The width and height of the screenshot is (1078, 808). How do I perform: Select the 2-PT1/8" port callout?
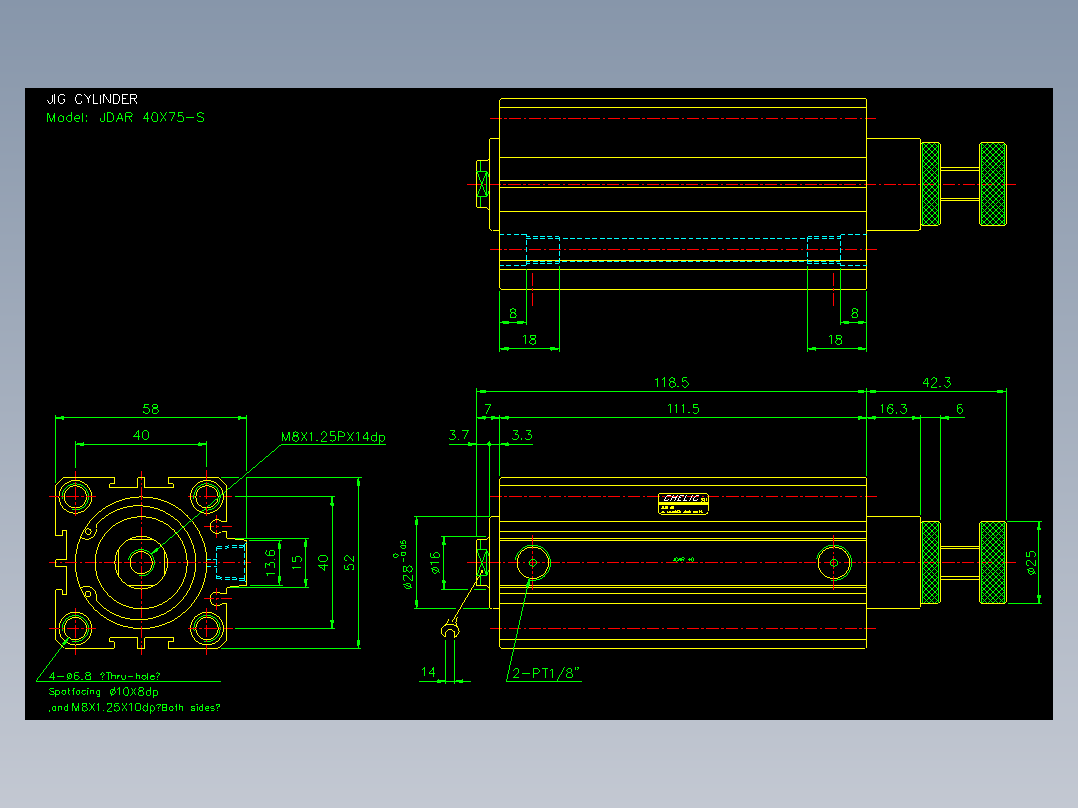click(546, 673)
